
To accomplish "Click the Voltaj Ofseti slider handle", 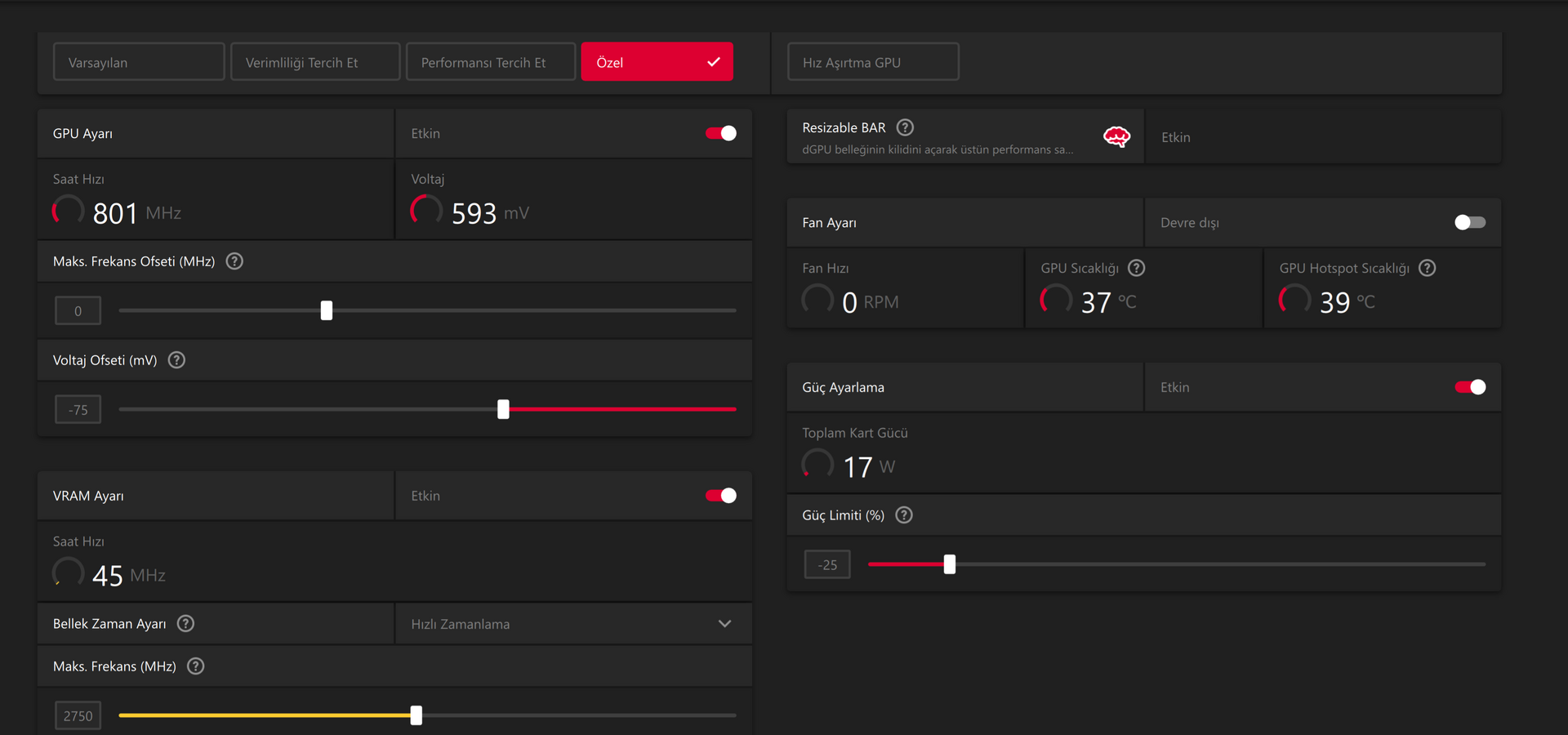I will click(503, 409).
